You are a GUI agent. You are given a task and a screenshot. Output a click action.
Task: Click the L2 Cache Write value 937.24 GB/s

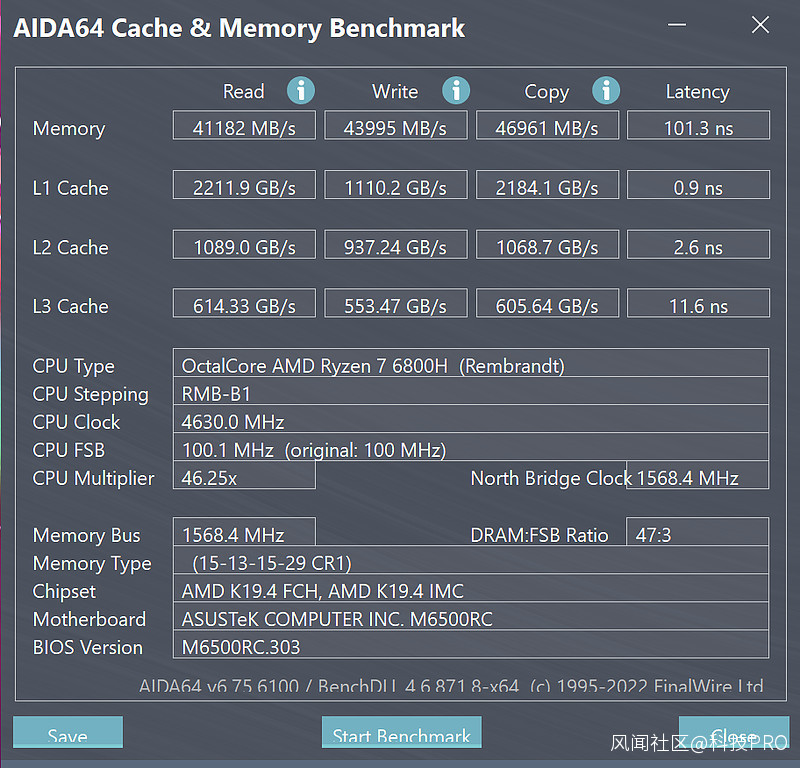point(395,246)
